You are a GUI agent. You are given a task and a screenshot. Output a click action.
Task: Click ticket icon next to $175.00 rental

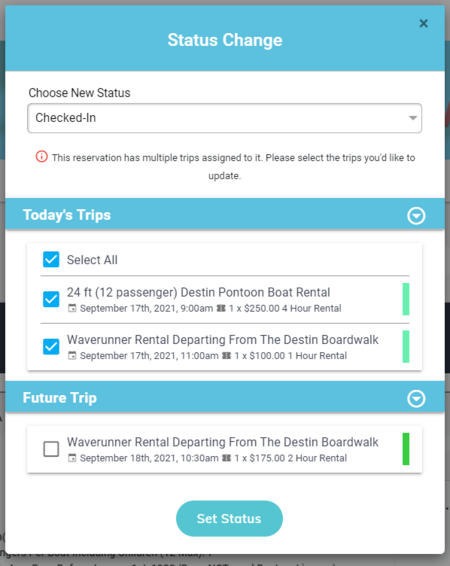pyautogui.click(x=226, y=458)
